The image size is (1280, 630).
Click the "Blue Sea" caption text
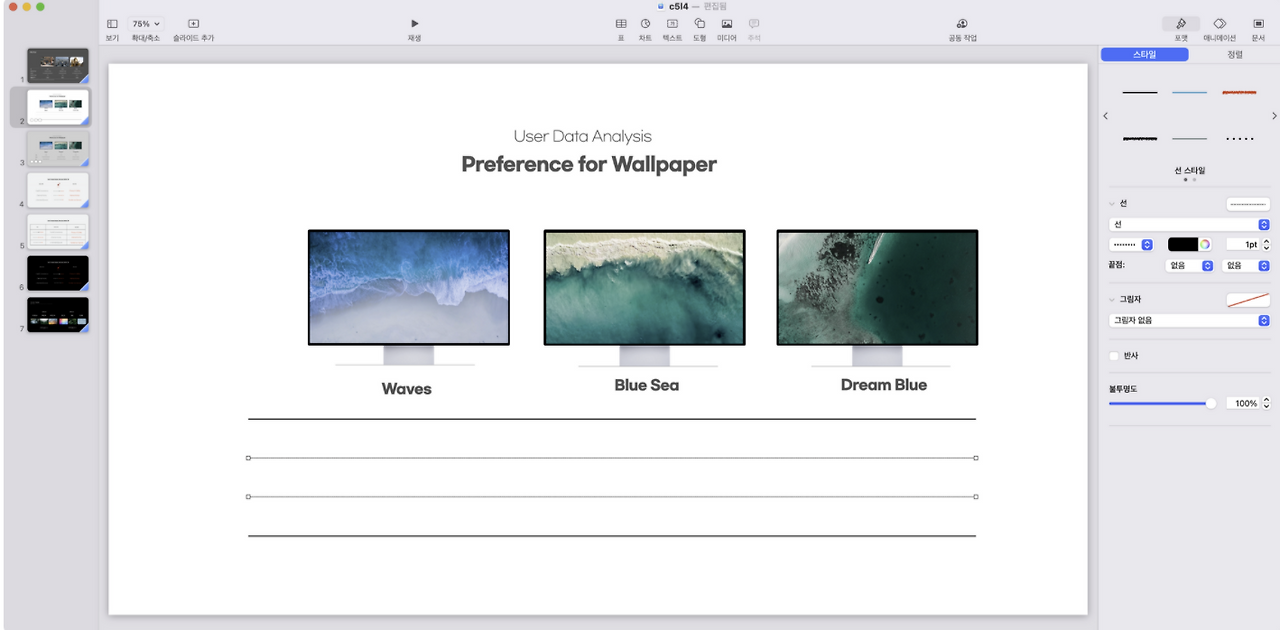pyautogui.click(x=646, y=385)
